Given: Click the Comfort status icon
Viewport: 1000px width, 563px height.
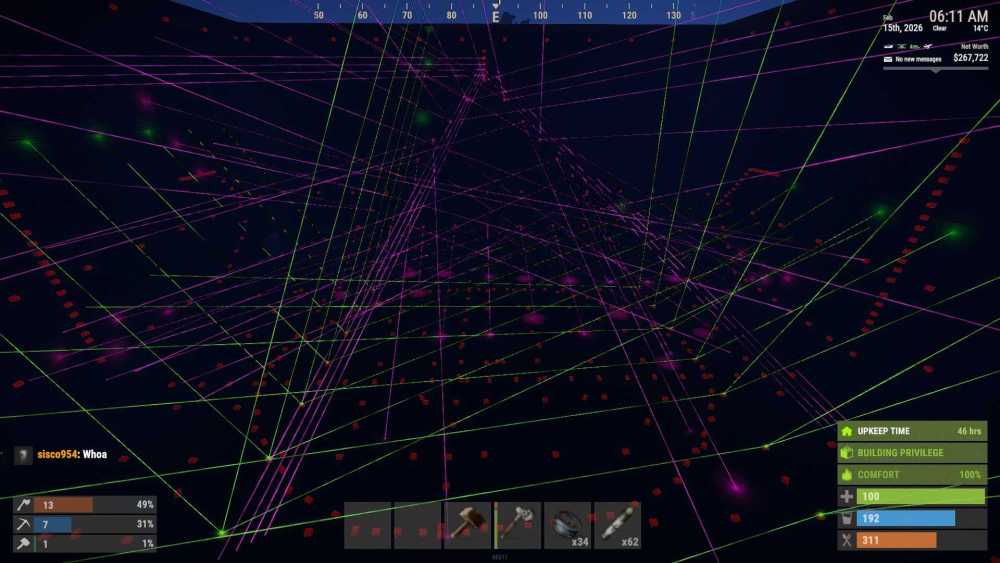Looking at the screenshot, I should coord(846,475).
